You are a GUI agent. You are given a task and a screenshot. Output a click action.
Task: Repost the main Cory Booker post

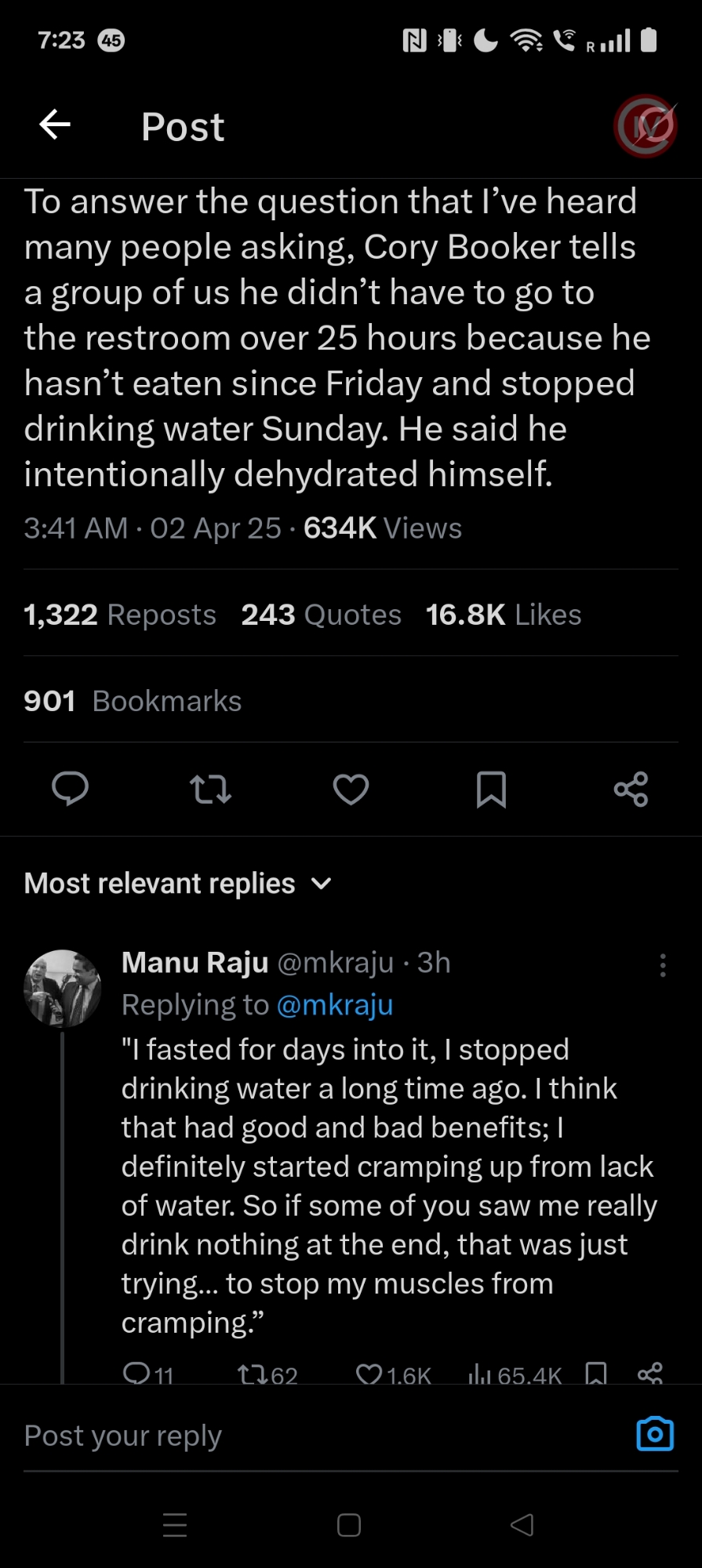pos(210,789)
